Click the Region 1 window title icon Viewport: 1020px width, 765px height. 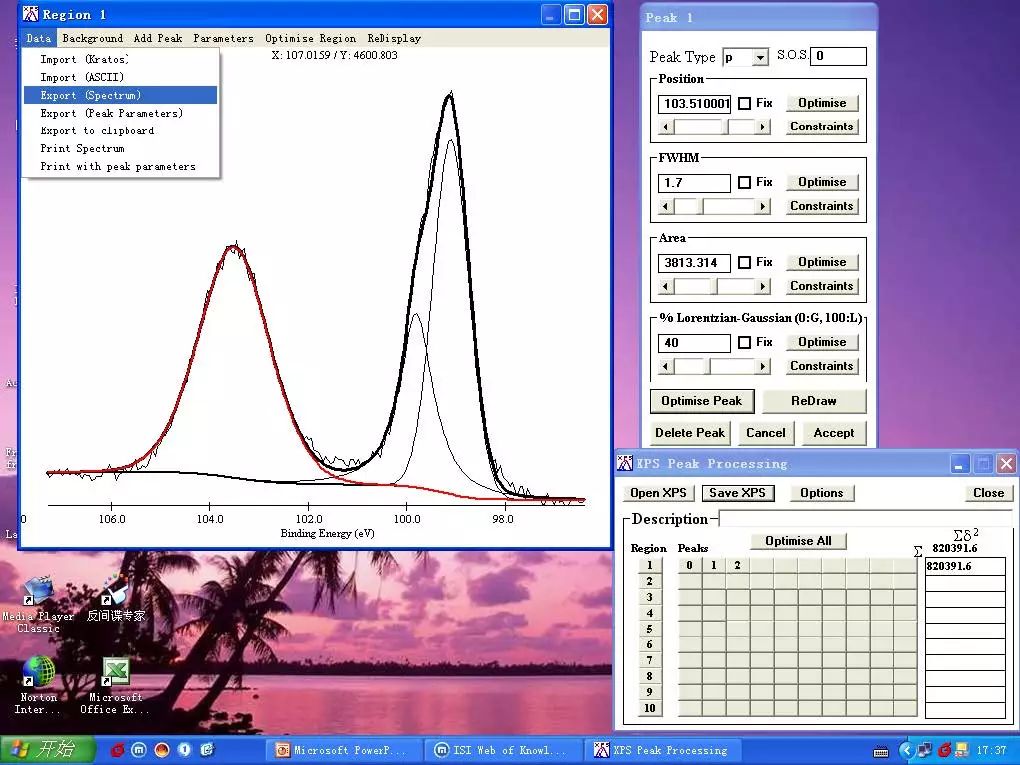[x=30, y=14]
